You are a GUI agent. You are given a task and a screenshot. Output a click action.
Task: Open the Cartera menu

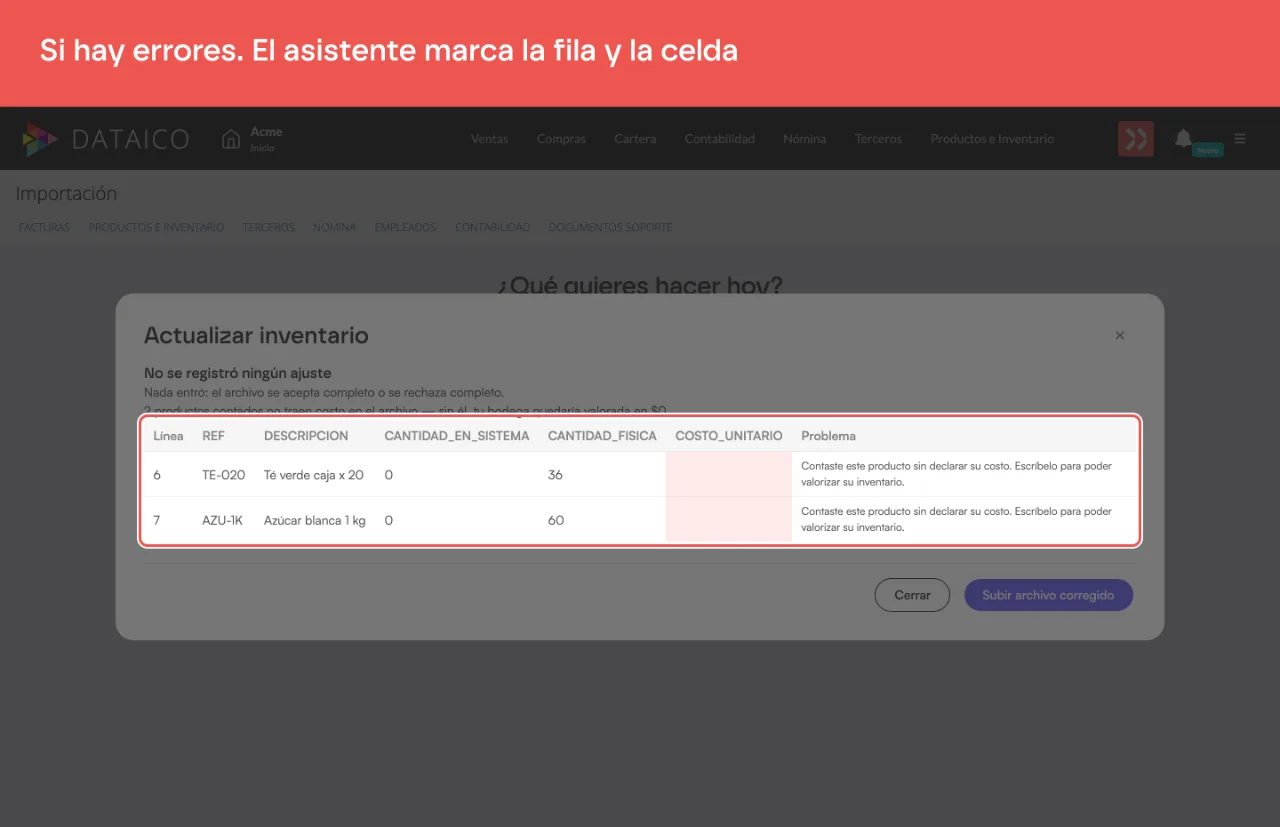(x=635, y=139)
